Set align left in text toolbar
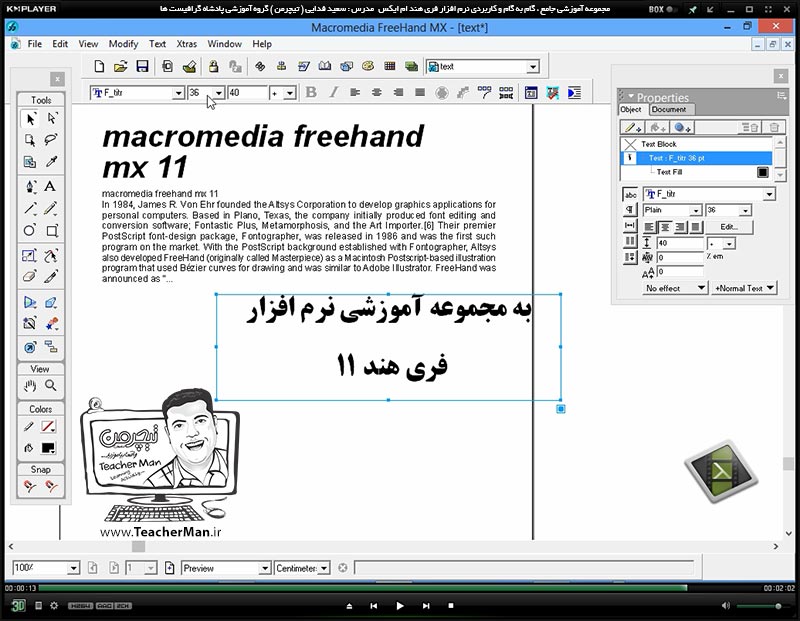The width and height of the screenshot is (800, 621). 355,92
